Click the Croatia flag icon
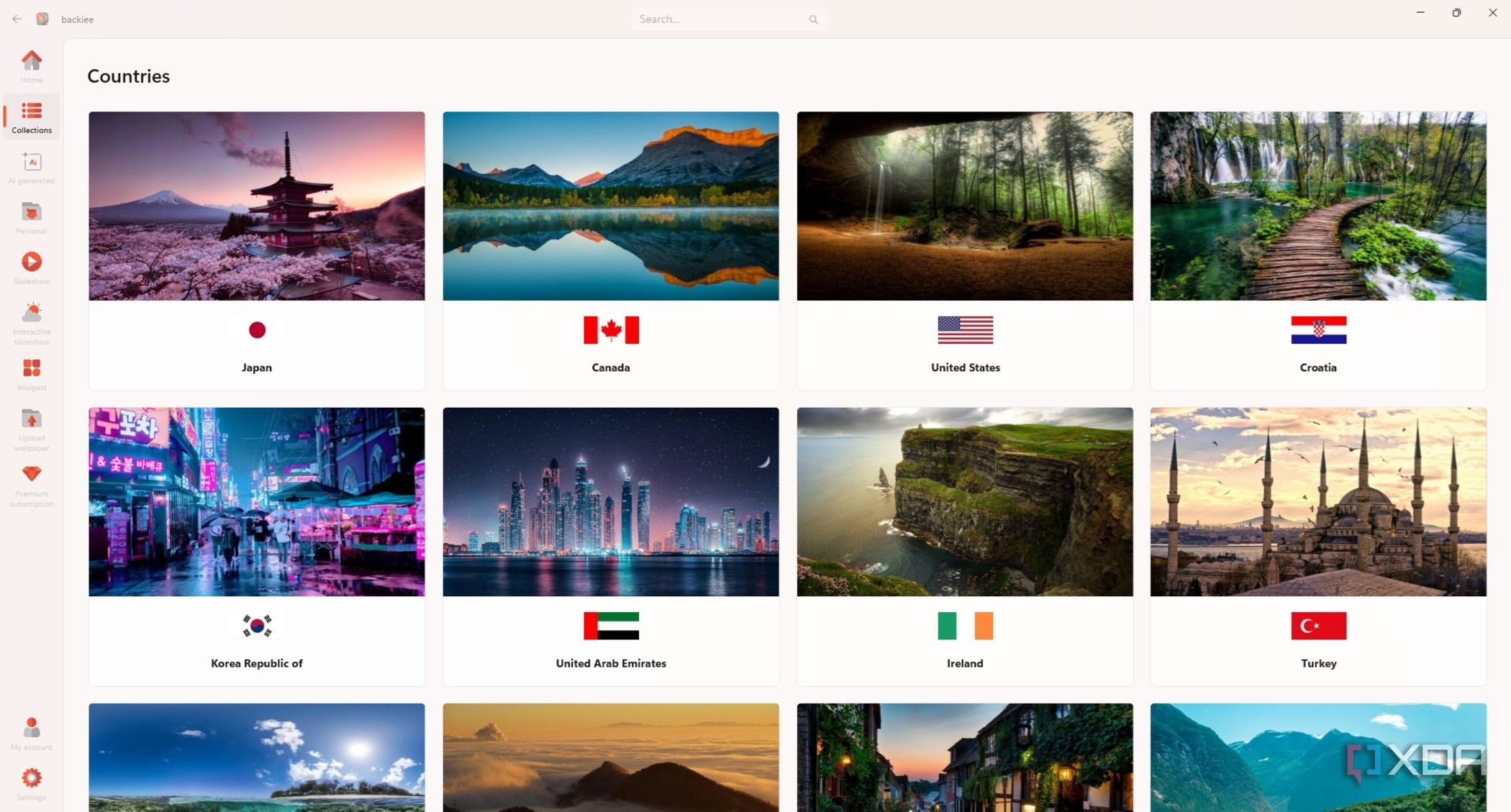Image resolution: width=1511 pixels, height=812 pixels. (1318, 330)
